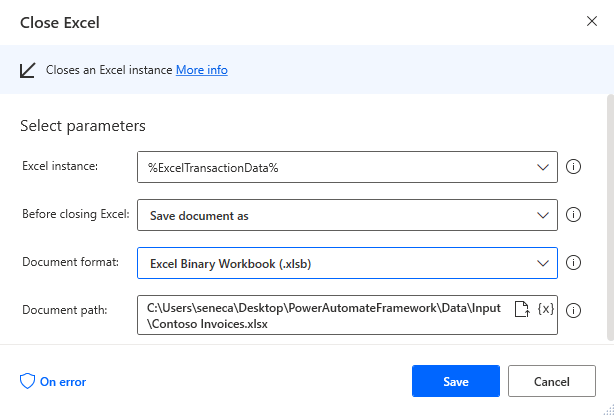The height and width of the screenshot is (415, 614).
Task: Click the chevron of Save document as field
Action: pos(543,215)
